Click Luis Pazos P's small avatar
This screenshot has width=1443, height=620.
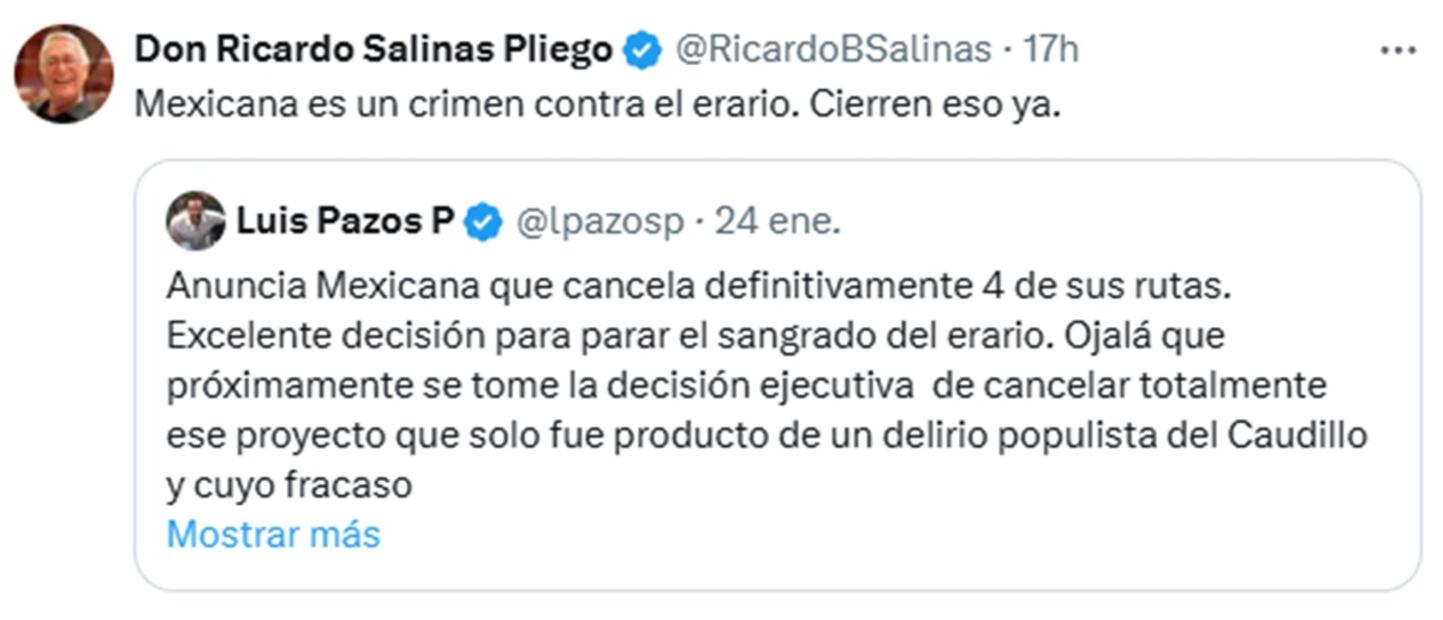(196, 220)
